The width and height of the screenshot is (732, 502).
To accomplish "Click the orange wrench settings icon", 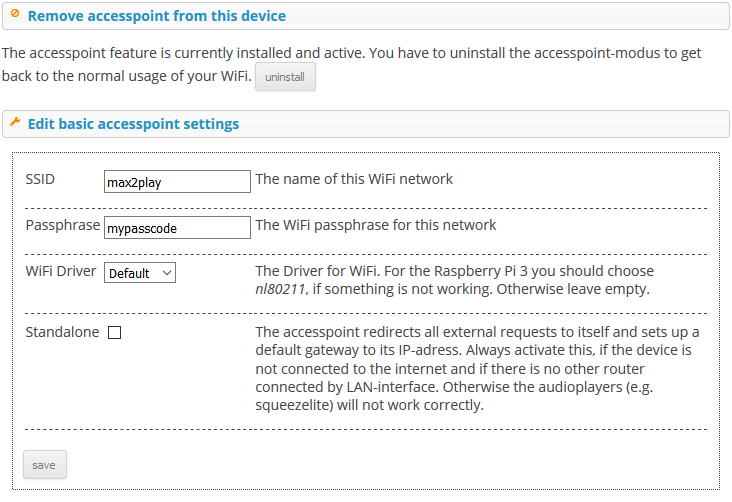I will click(15, 122).
